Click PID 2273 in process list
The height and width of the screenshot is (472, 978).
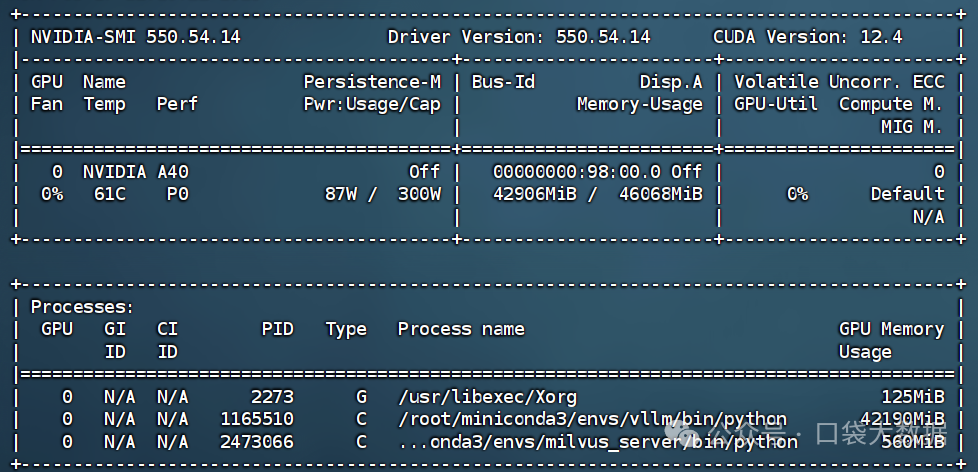tap(272, 396)
